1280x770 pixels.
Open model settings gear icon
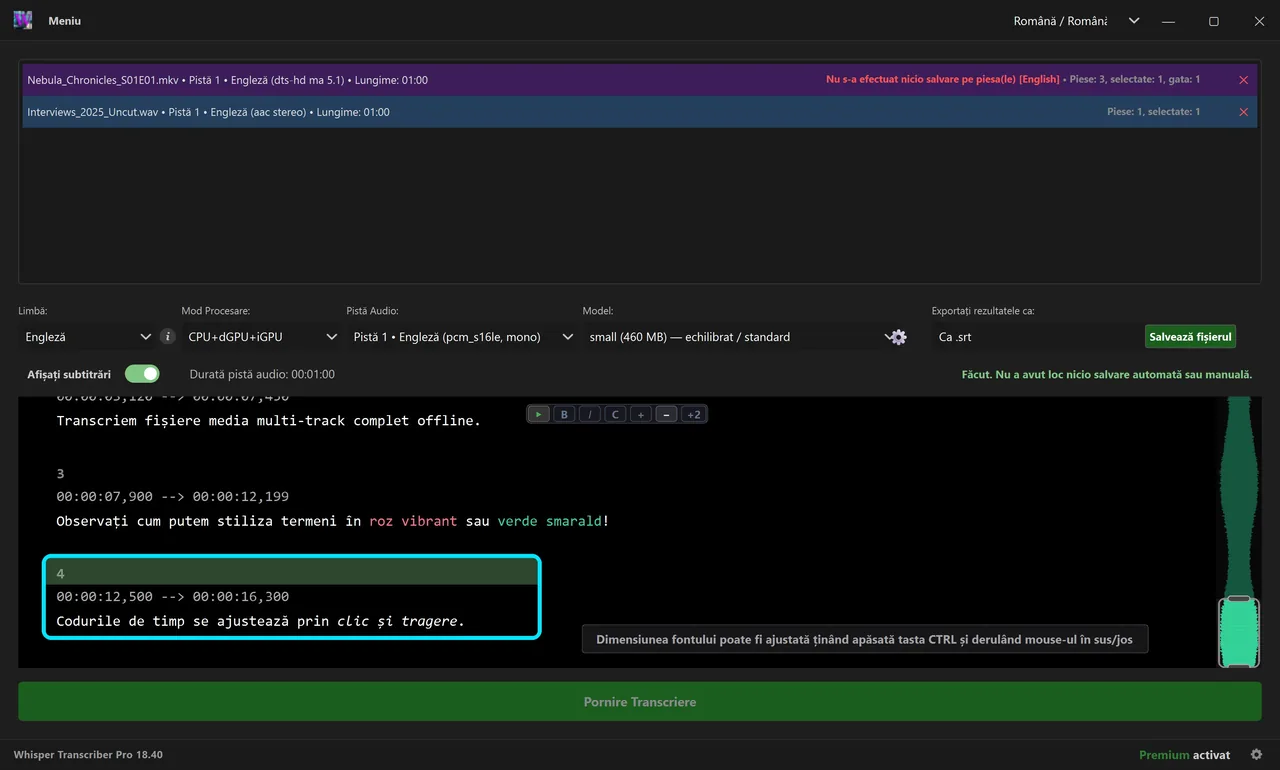[x=897, y=337]
